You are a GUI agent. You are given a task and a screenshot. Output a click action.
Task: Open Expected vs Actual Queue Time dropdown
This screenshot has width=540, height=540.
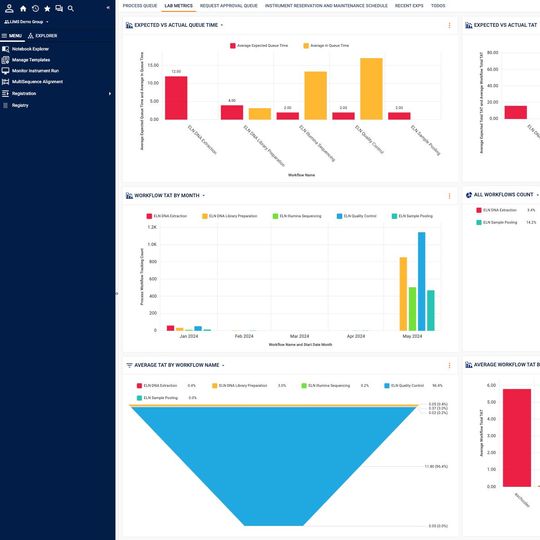coord(222,25)
